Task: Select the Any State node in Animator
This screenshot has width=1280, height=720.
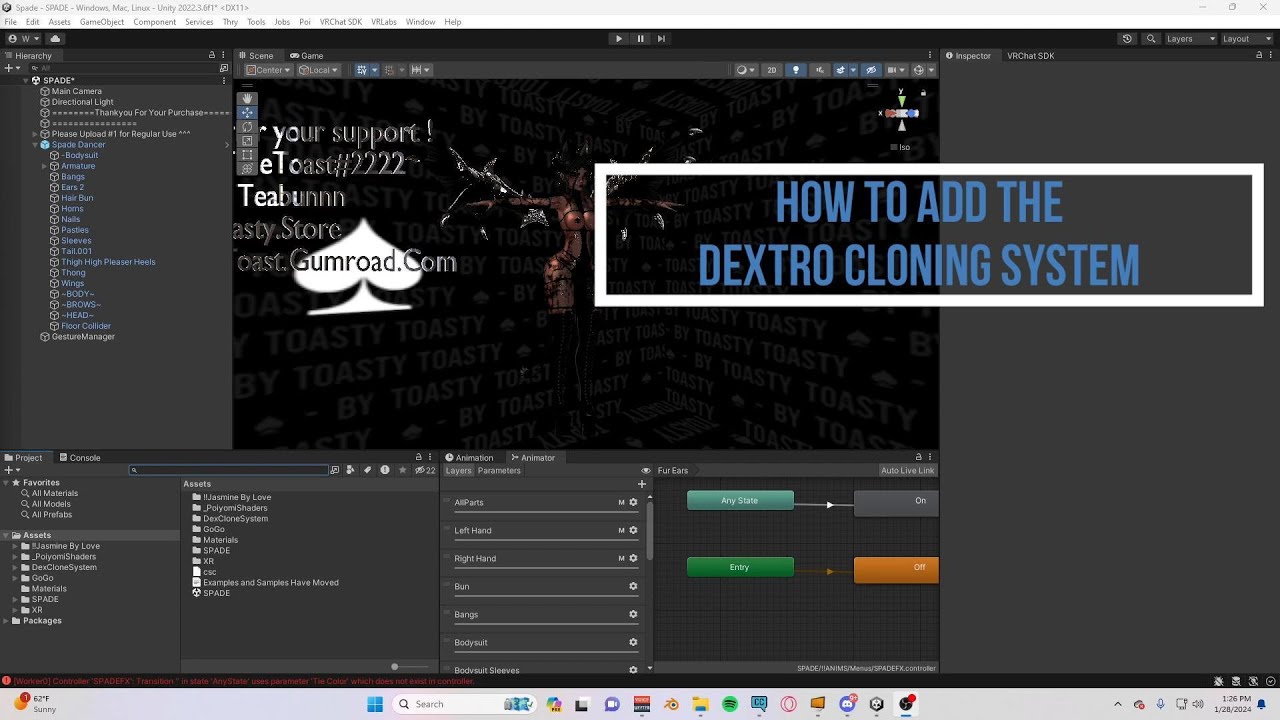Action: pos(740,501)
